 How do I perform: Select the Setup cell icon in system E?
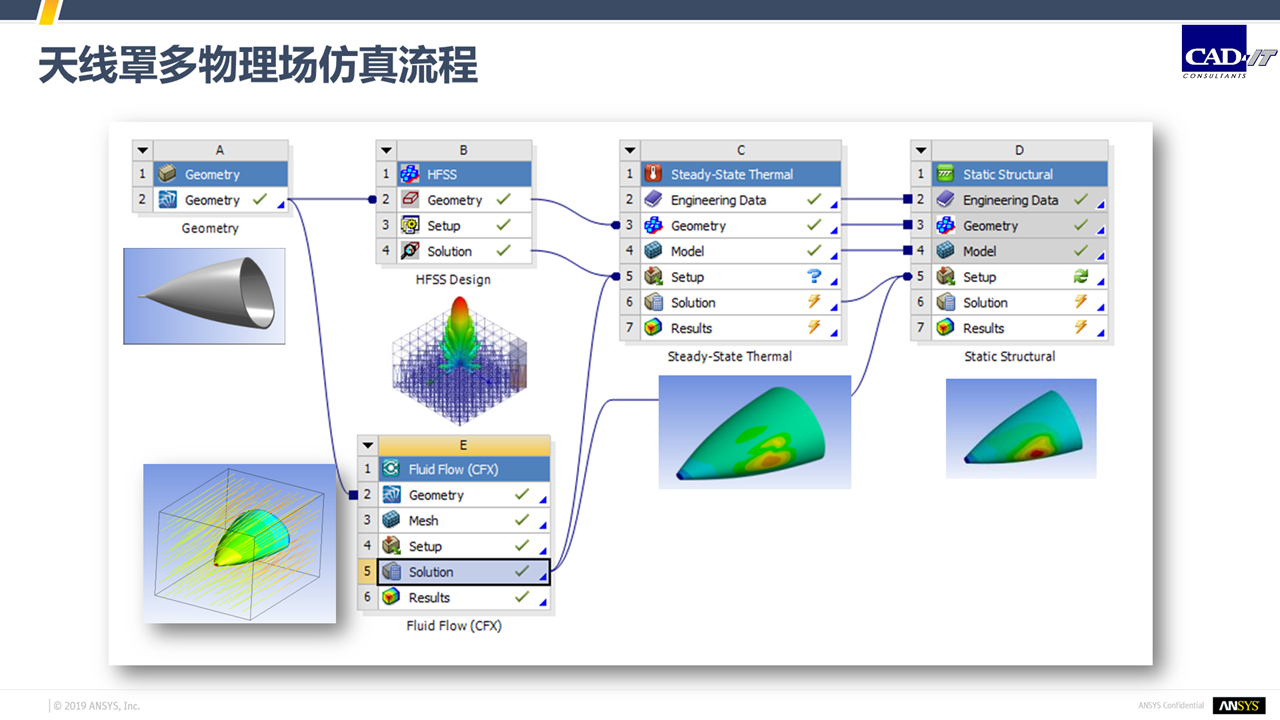391,546
